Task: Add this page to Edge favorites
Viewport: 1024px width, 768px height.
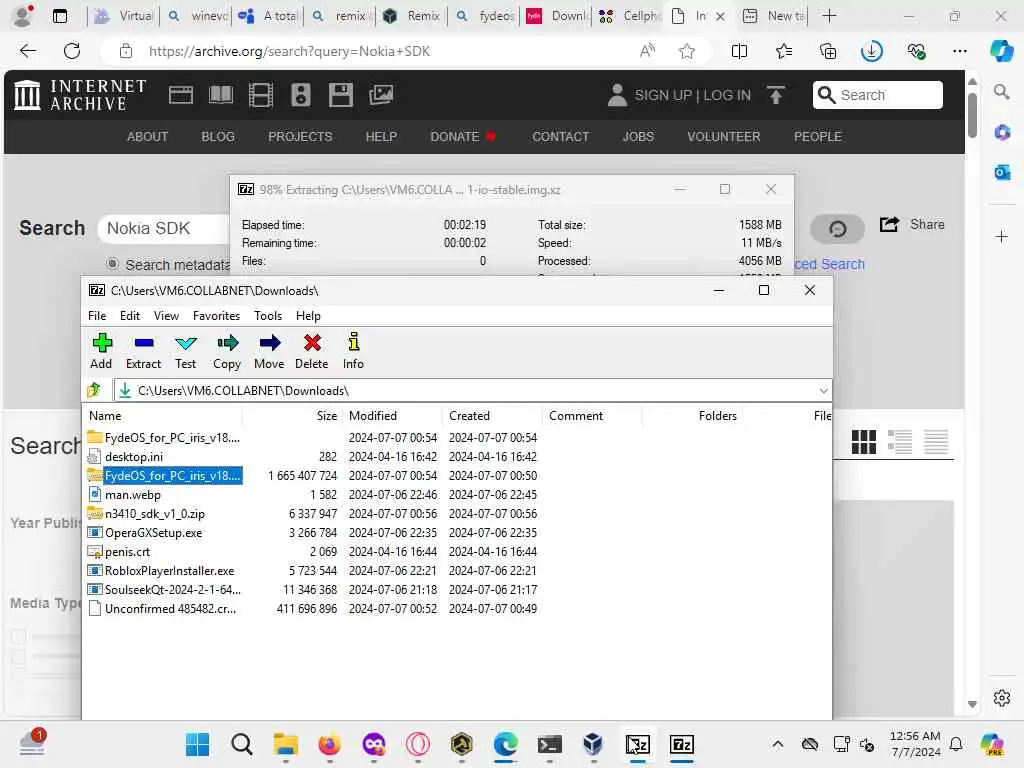Action: 686,51
